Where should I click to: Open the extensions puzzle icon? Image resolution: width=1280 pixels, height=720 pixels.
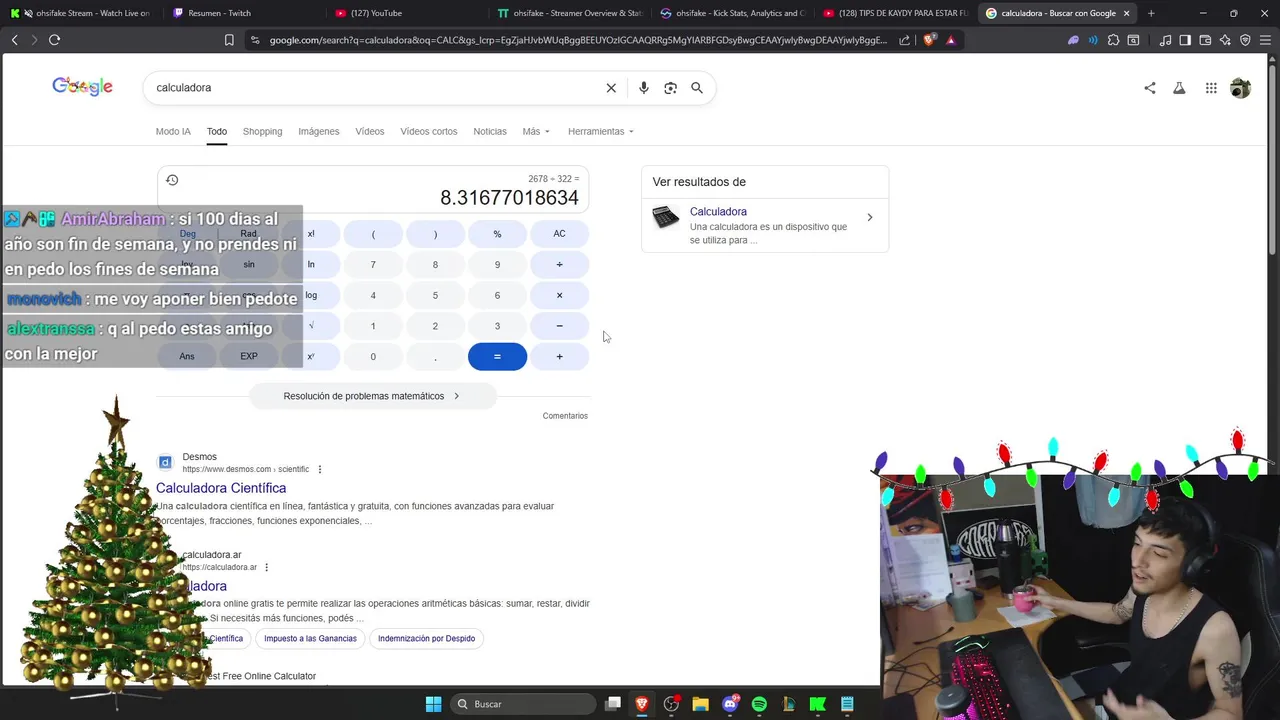click(1113, 40)
